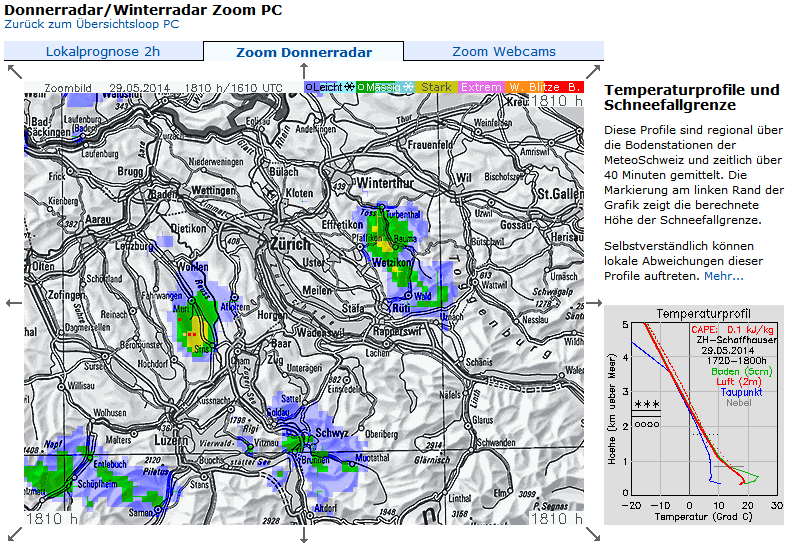
Task: Open the Lokalprognose 2h tab
Action: [103, 51]
